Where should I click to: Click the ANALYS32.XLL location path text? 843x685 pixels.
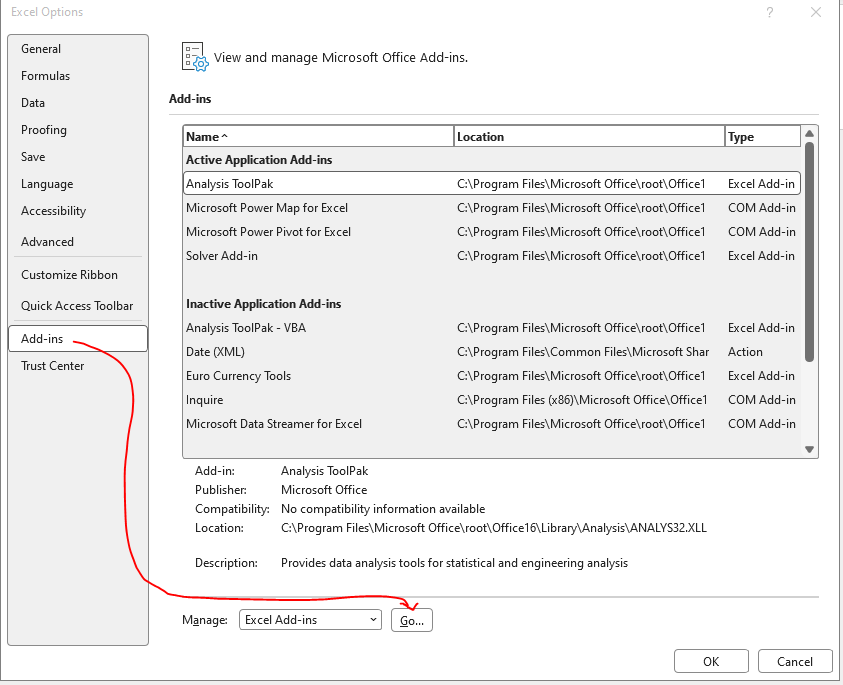coord(494,528)
